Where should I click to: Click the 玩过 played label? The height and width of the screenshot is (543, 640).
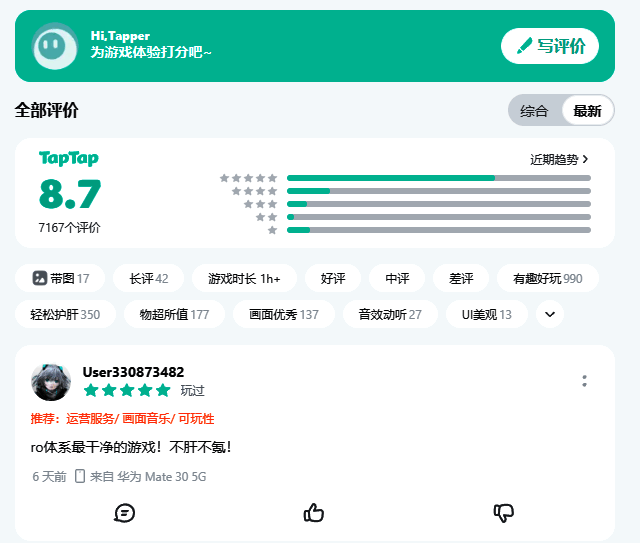tap(192, 391)
